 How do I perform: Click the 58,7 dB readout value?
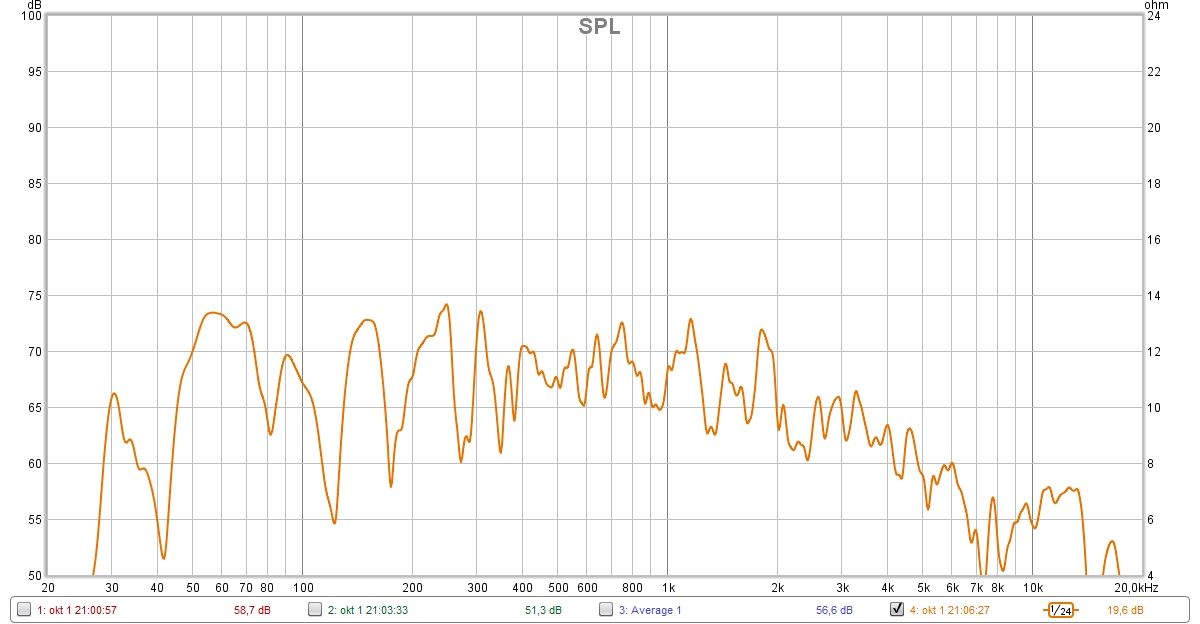point(252,610)
